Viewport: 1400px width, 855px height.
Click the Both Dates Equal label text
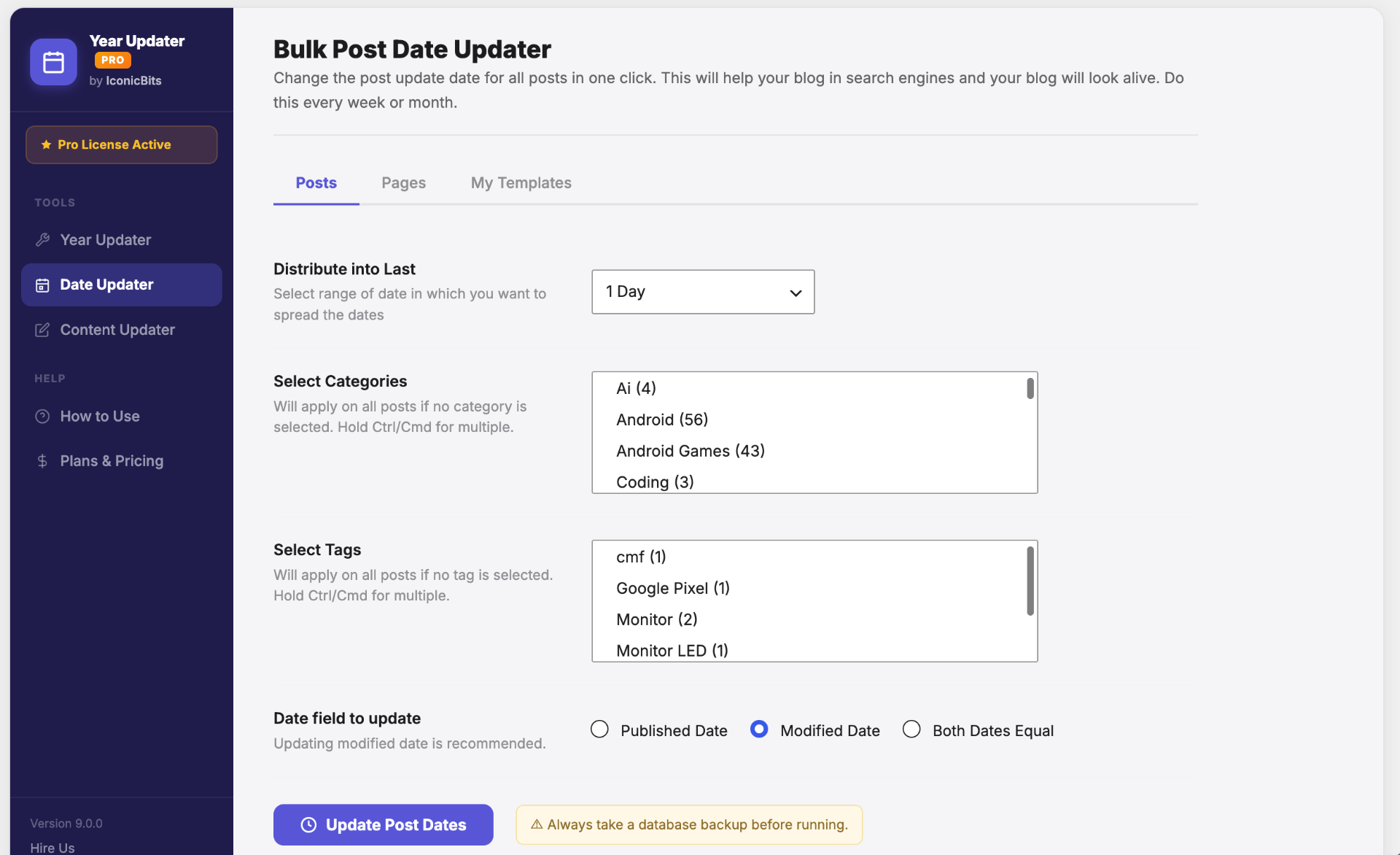pyautogui.click(x=993, y=731)
